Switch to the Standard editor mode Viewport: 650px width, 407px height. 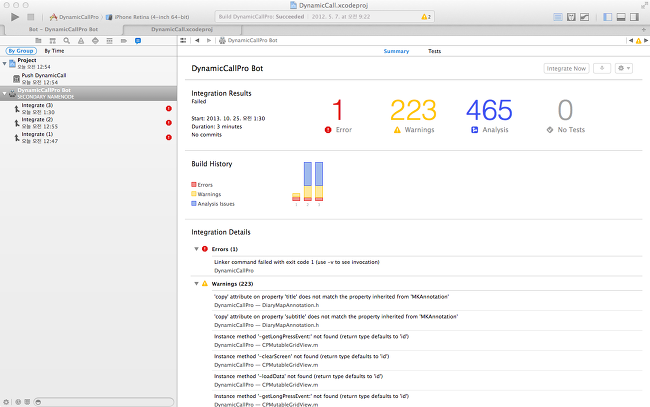tap(558, 17)
